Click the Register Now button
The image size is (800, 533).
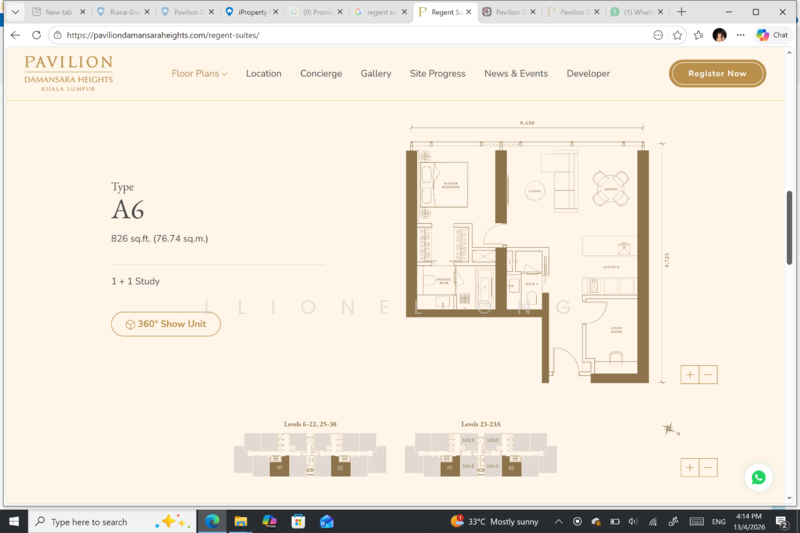[x=717, y=73]
